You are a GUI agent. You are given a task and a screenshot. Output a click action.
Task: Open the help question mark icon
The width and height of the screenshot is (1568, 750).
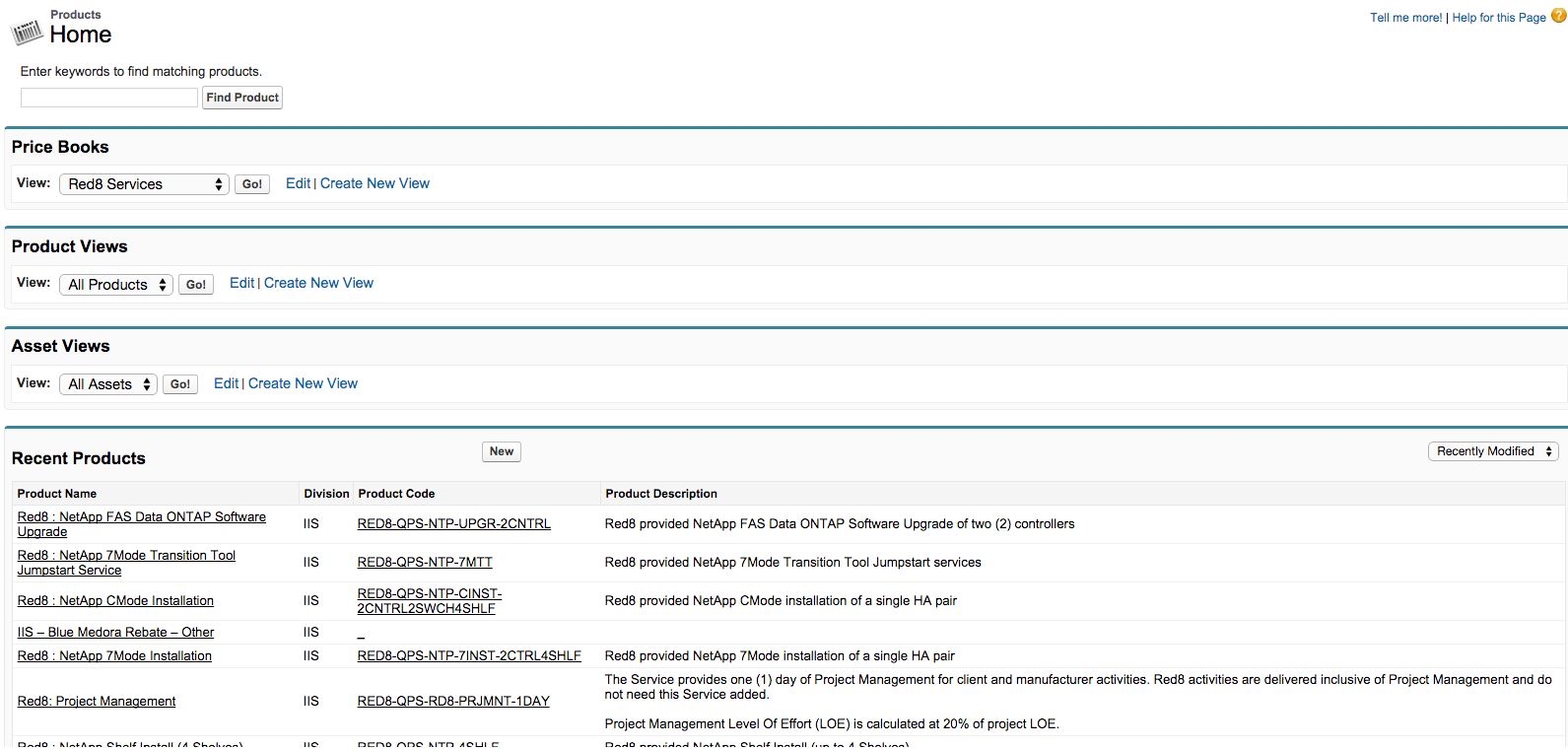[1558, 16]
